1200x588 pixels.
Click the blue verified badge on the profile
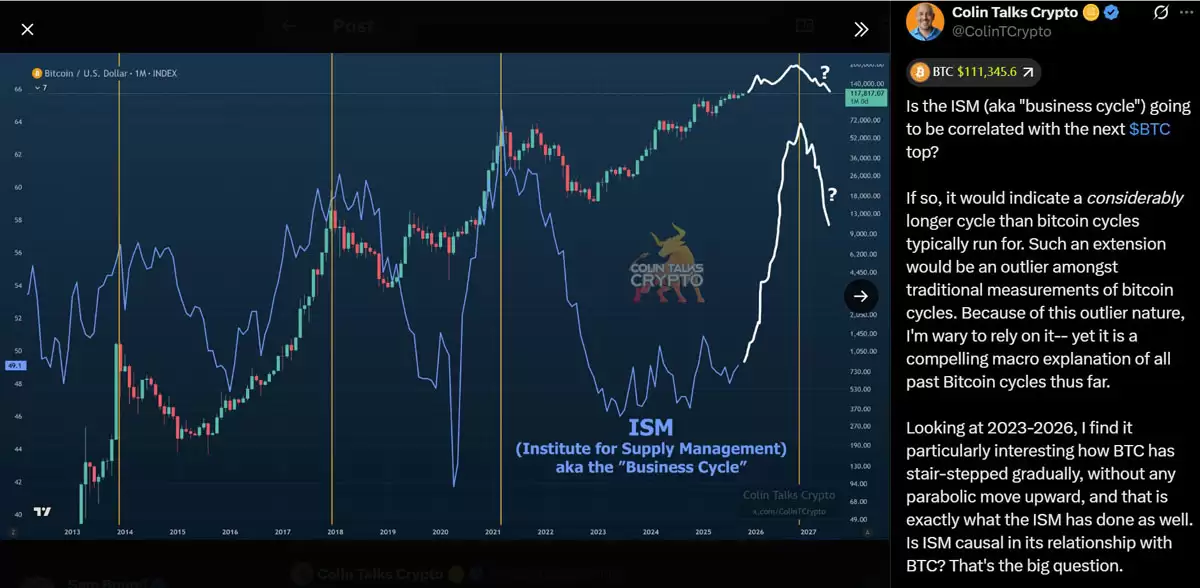click(x=1111, y=13)
